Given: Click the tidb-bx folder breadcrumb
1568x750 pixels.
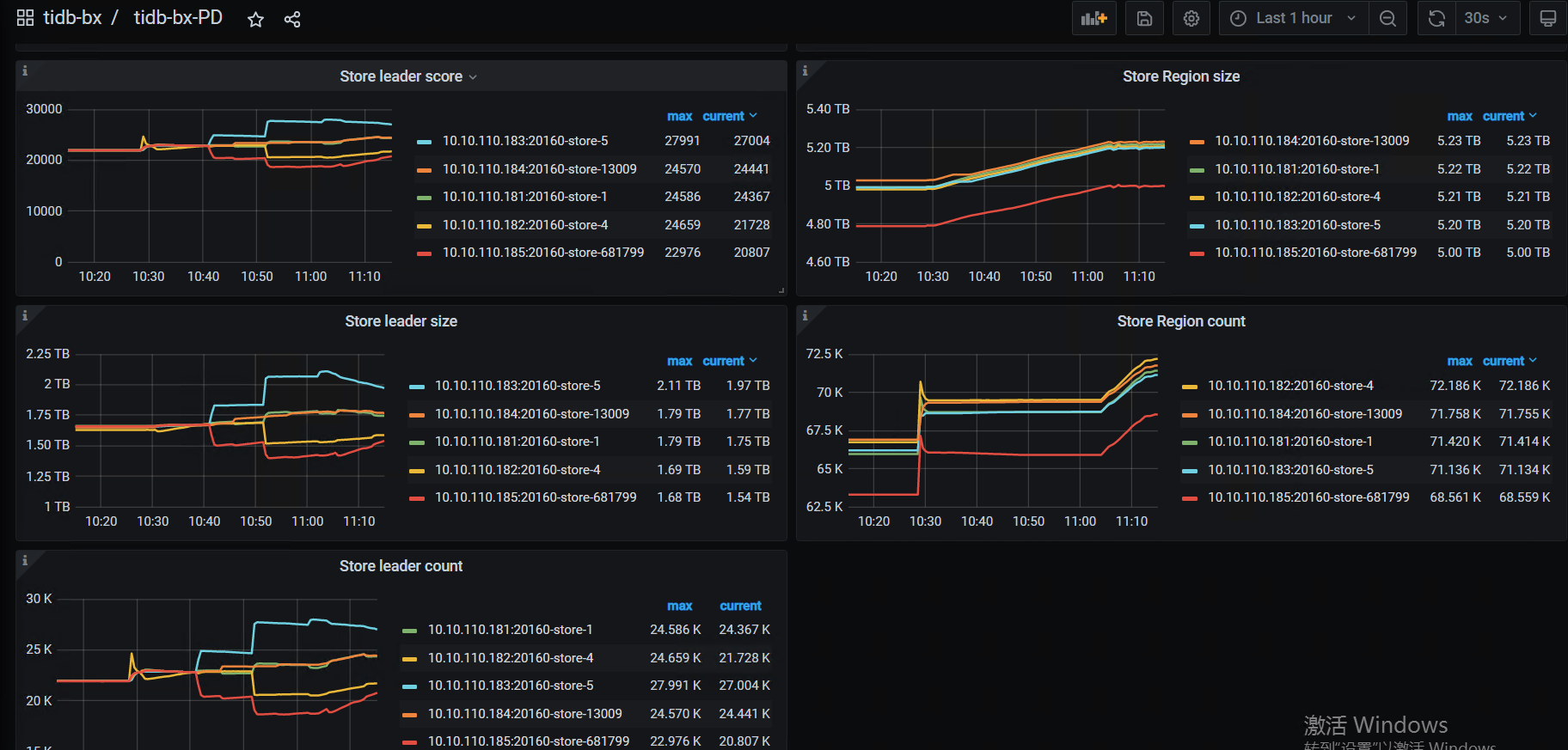Looking at the screenshot, I should click(73, 18).
